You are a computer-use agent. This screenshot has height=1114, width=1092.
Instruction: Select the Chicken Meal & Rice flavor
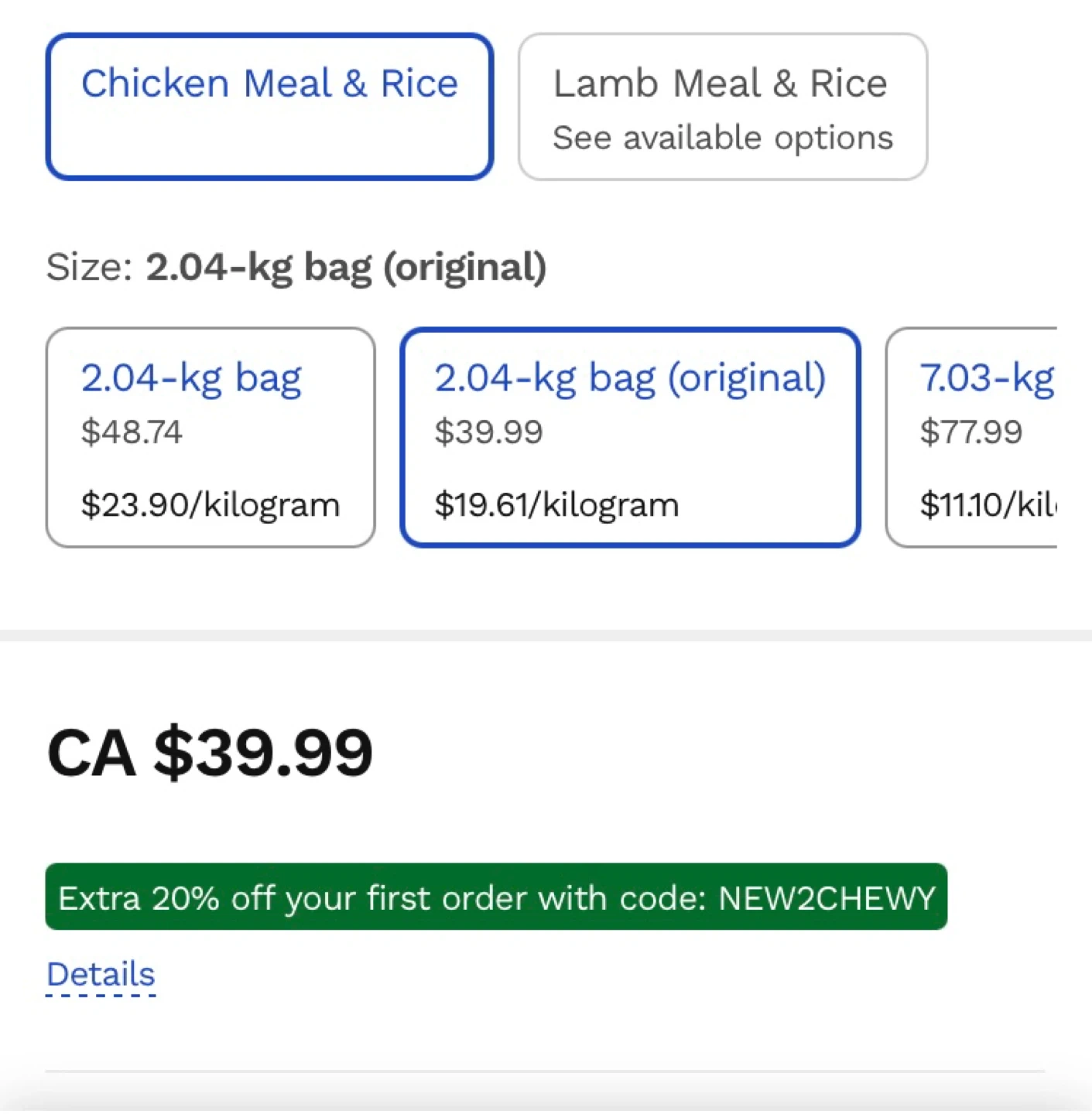click(269, 106)
